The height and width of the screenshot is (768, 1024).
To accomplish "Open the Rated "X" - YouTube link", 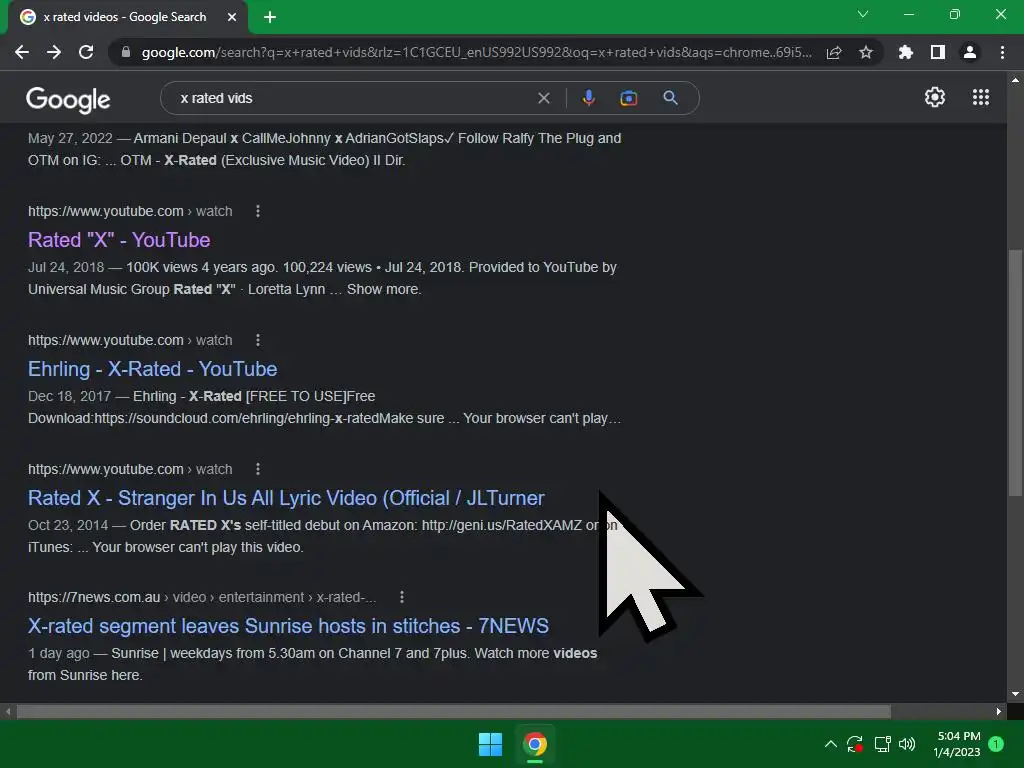I will point(119,240).
